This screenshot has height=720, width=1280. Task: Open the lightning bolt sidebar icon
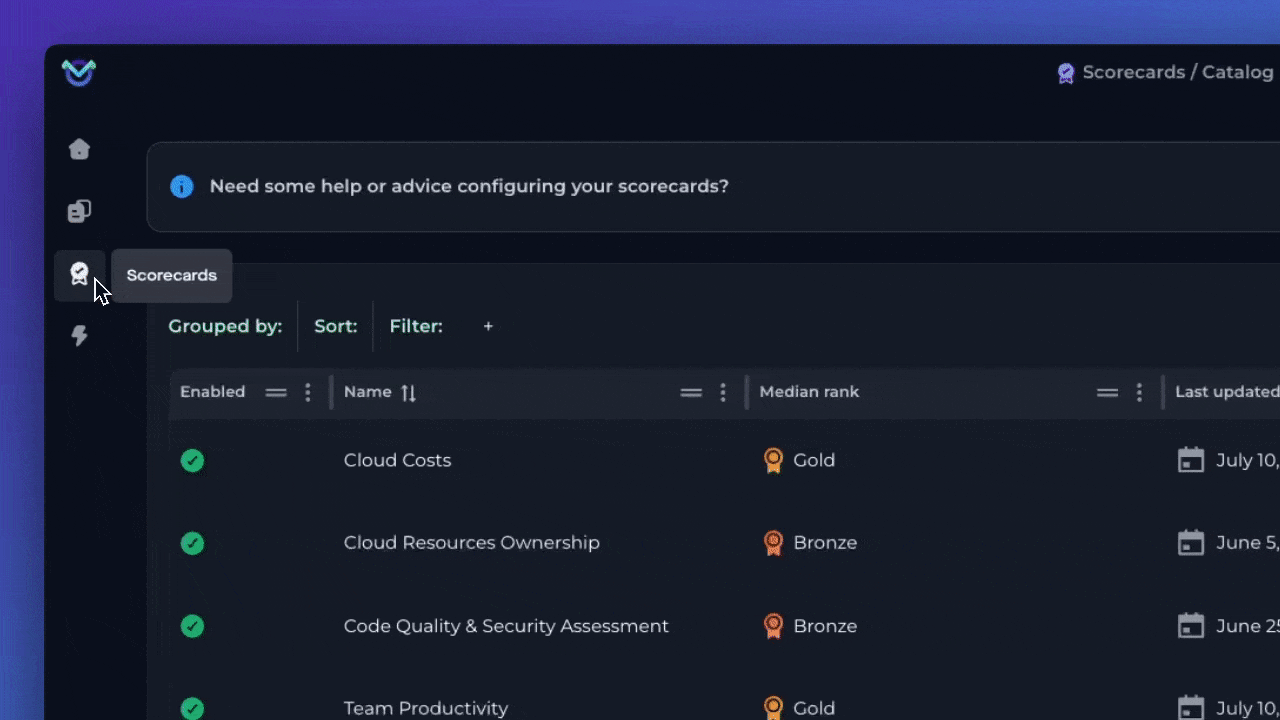tap(79, 336)
